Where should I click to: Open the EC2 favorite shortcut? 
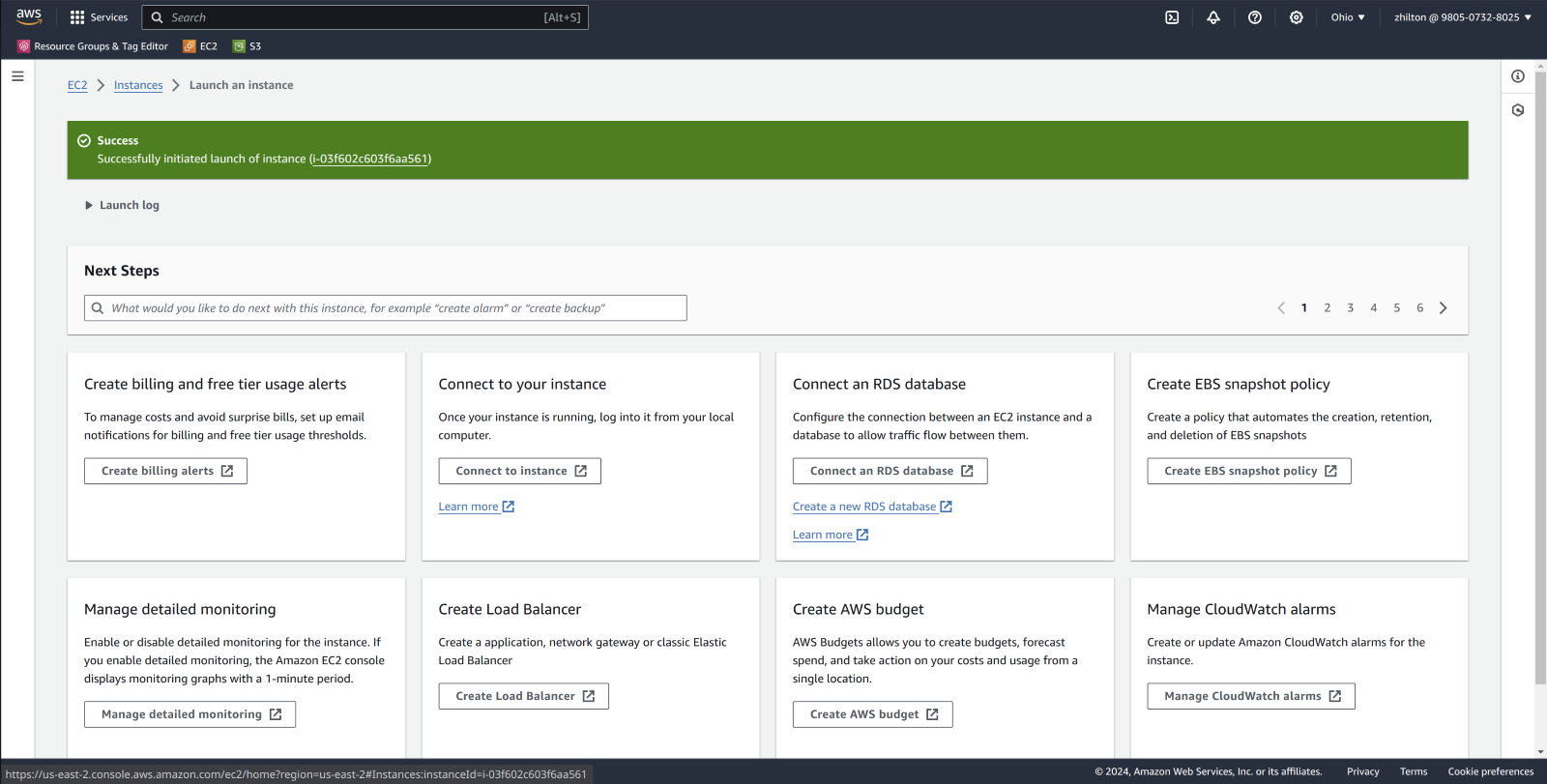pyautogui.click(x=200, y=46)
